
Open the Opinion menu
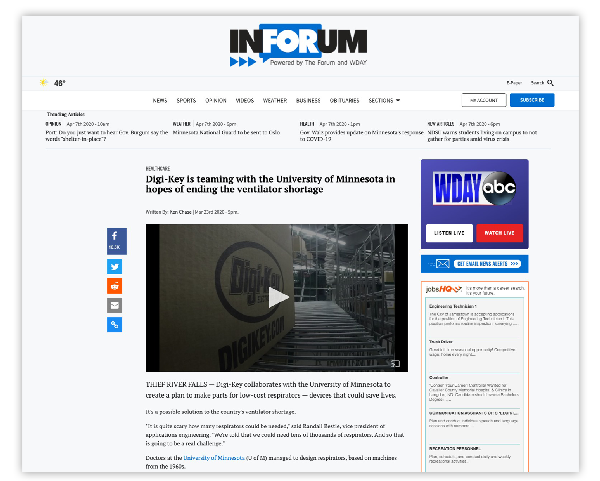[x=216, y=100]
